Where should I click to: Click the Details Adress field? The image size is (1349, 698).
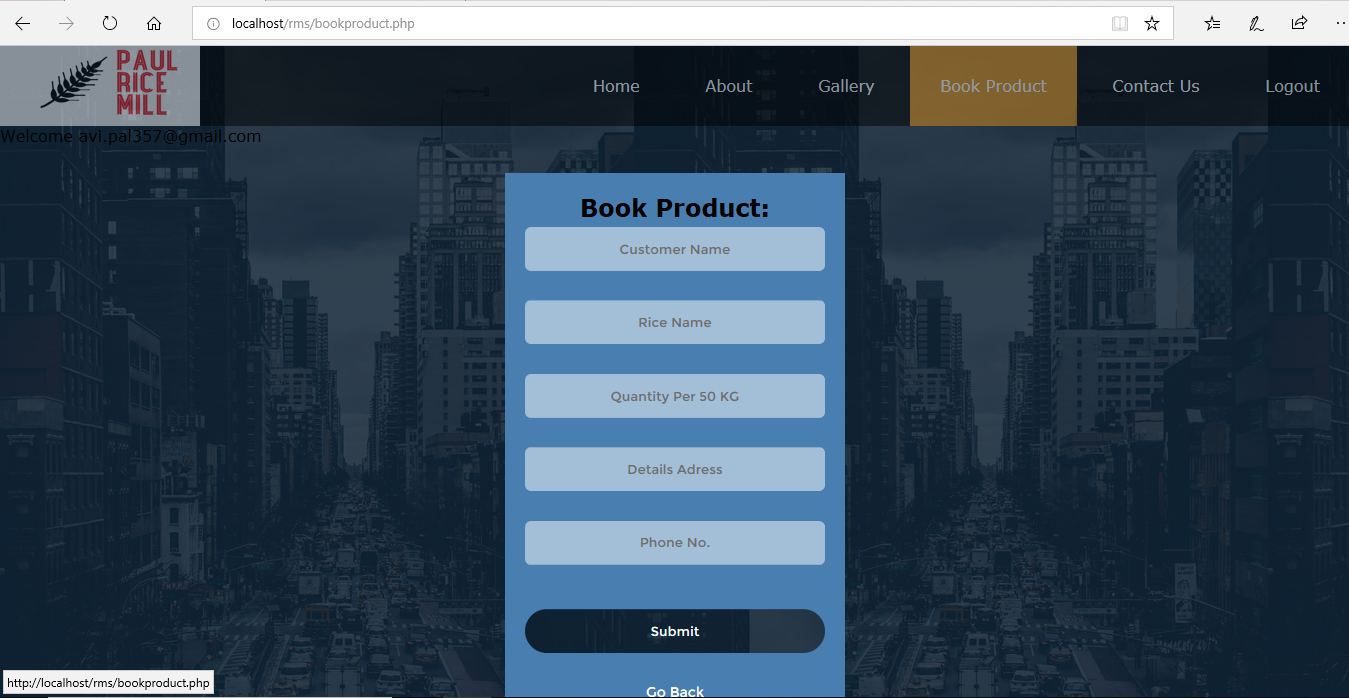(675, 469)
